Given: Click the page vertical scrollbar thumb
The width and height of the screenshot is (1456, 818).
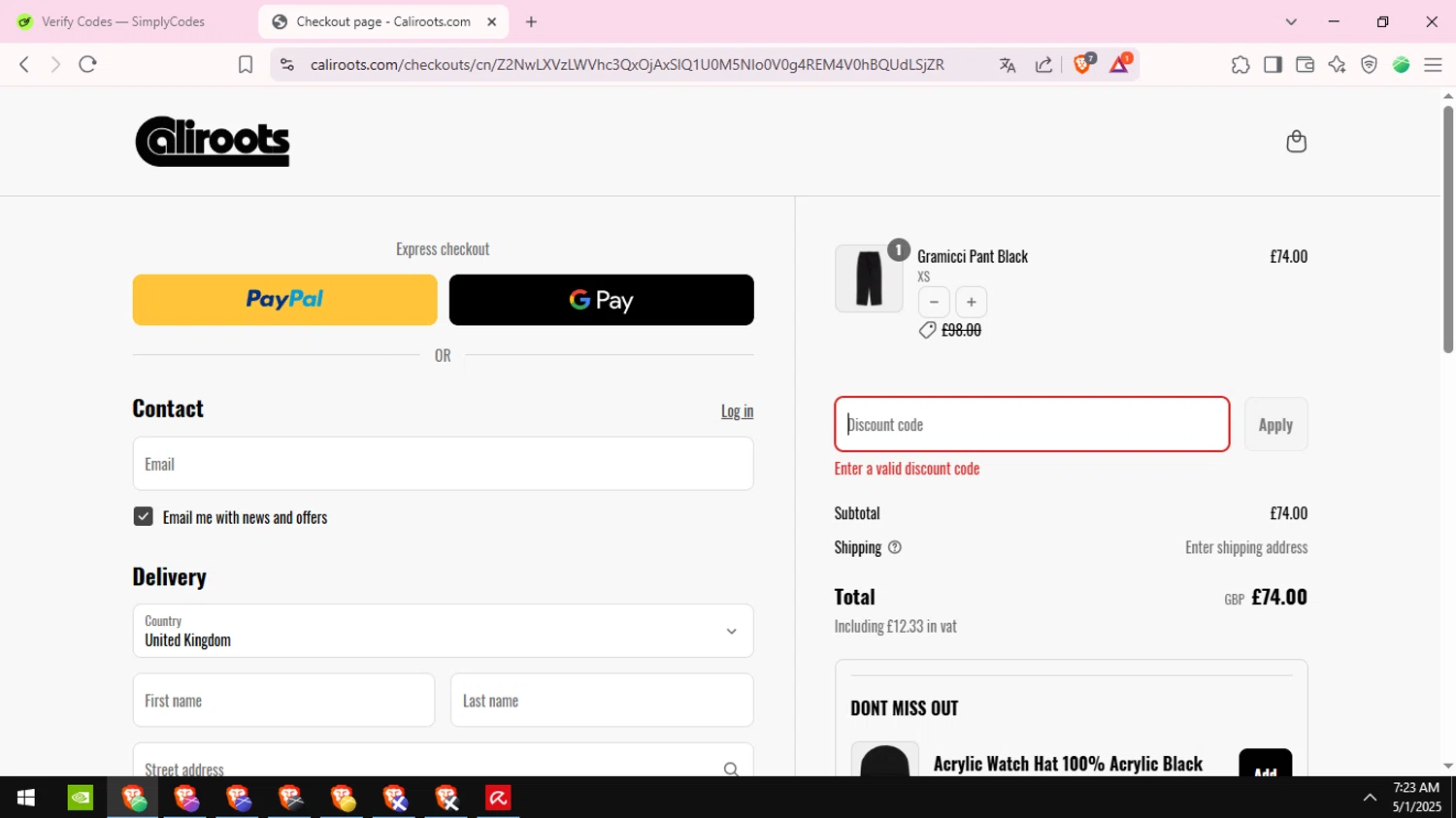Looking at the screenshot, I should (1448, 229).
